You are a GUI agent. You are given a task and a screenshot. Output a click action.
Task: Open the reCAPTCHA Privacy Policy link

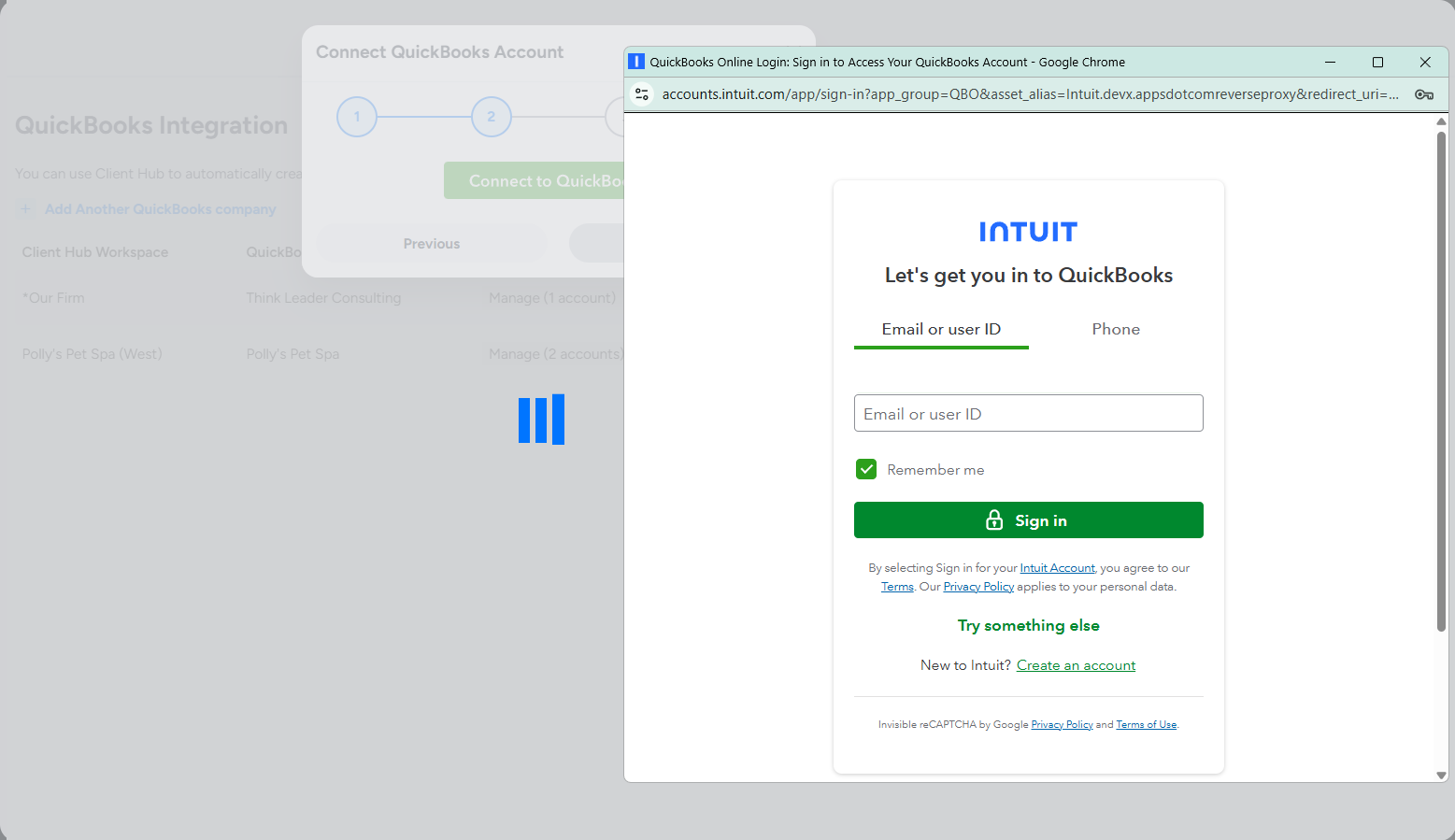[1062, 725]
